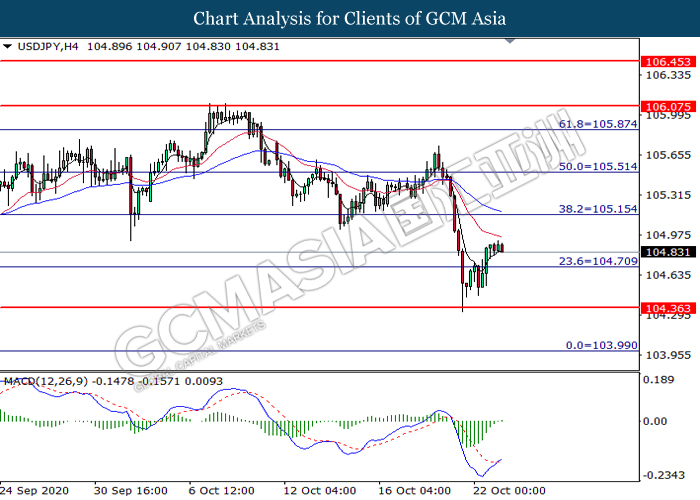Viewport: 700px width, 500px height.
Task: Click the 106.453 red price label
Action: point(668,62)
